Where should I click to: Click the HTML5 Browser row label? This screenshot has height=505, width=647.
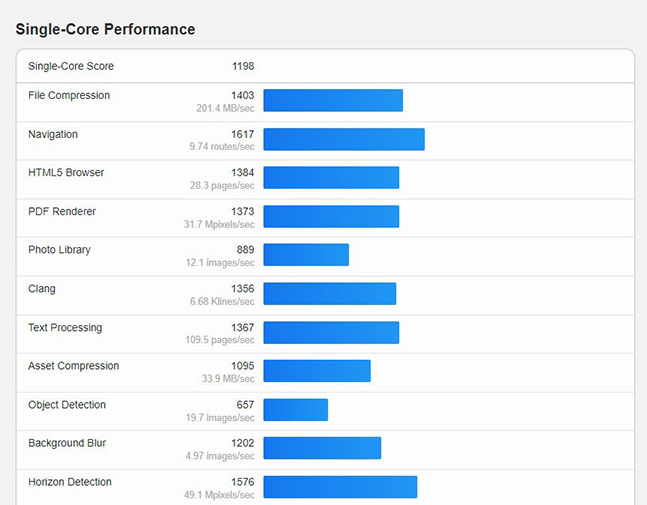(66, 172)
